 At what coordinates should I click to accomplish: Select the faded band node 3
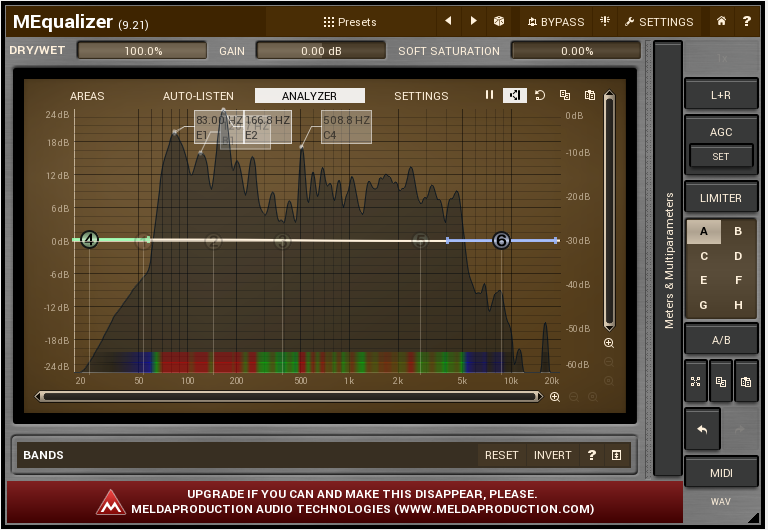(x=282, y=241)
